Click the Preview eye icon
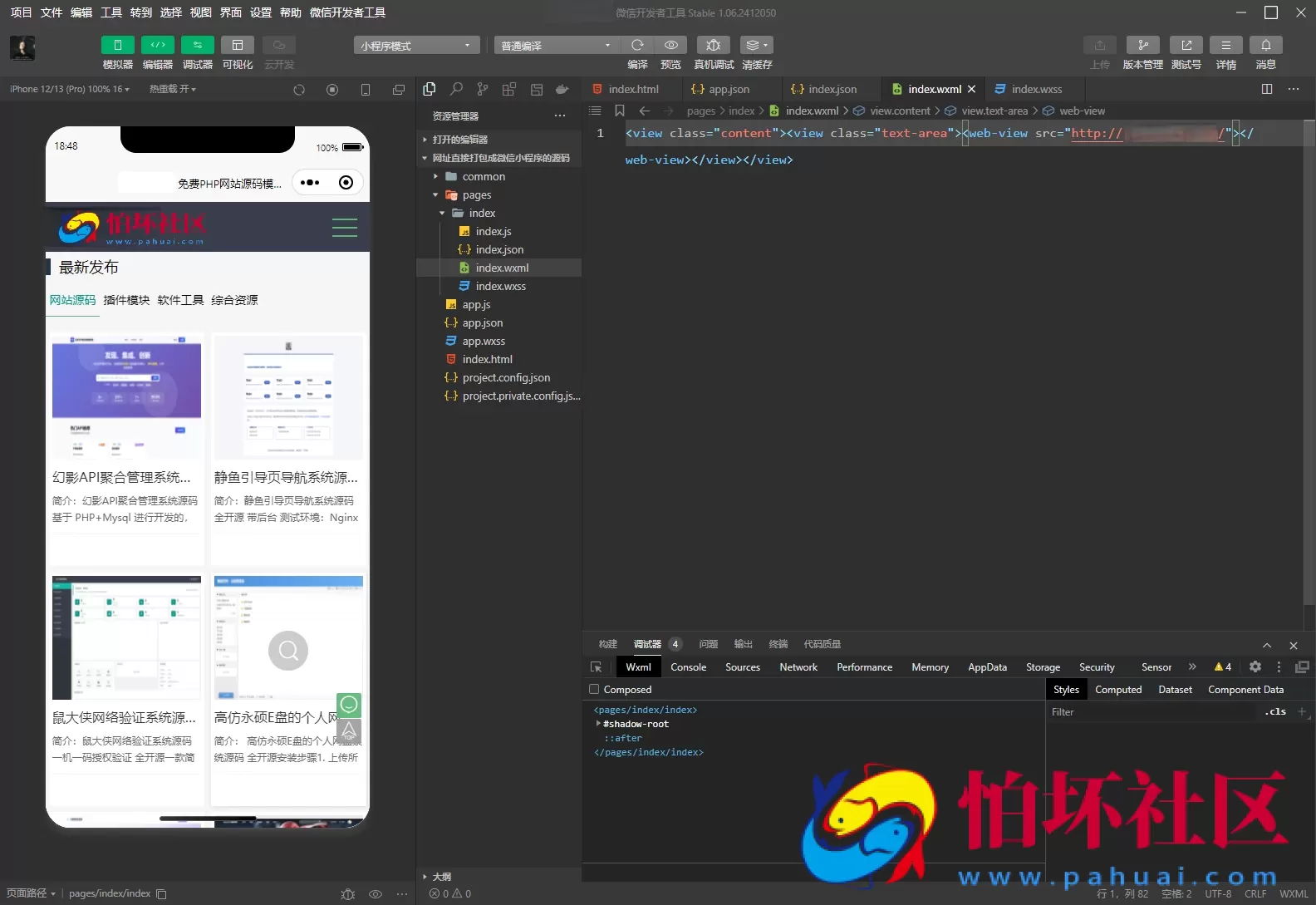This screenshot has height=905, width=1316. 670,45
